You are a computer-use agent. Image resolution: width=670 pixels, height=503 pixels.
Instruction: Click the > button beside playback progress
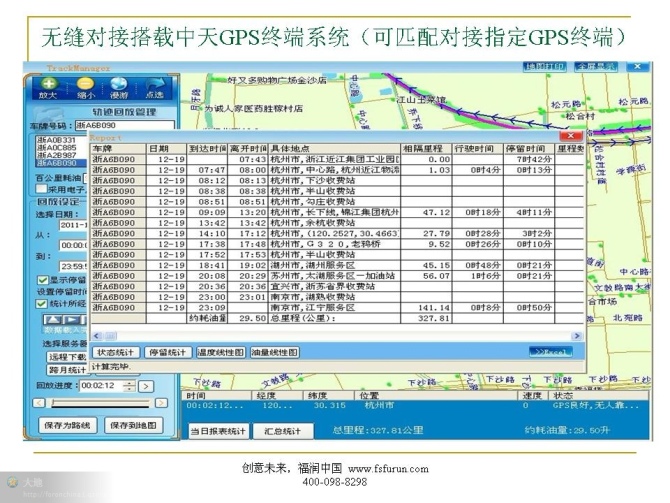coord(146,386)
